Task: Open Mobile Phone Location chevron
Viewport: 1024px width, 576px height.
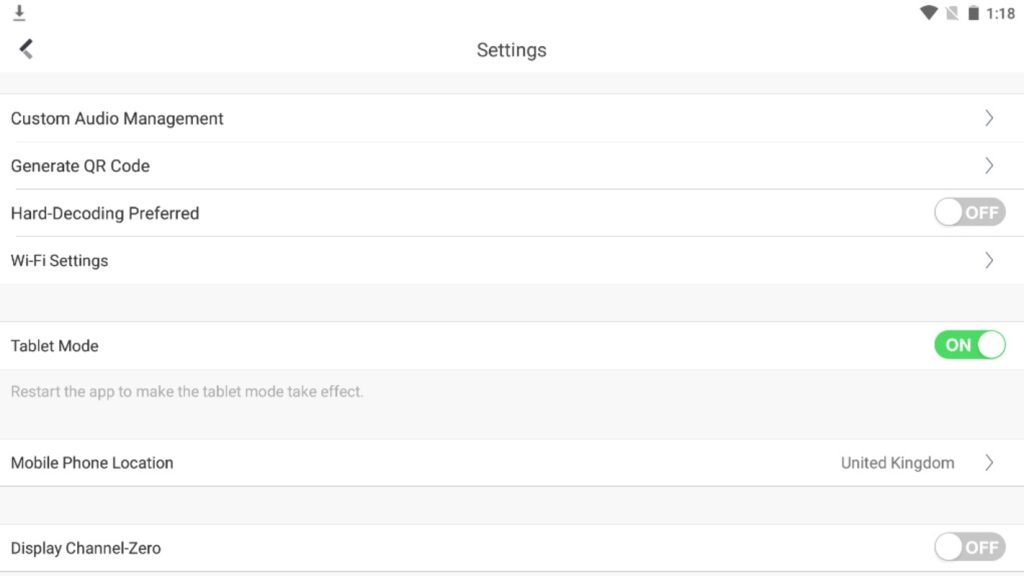Action: pyautogui.click(x=989, y=463)
